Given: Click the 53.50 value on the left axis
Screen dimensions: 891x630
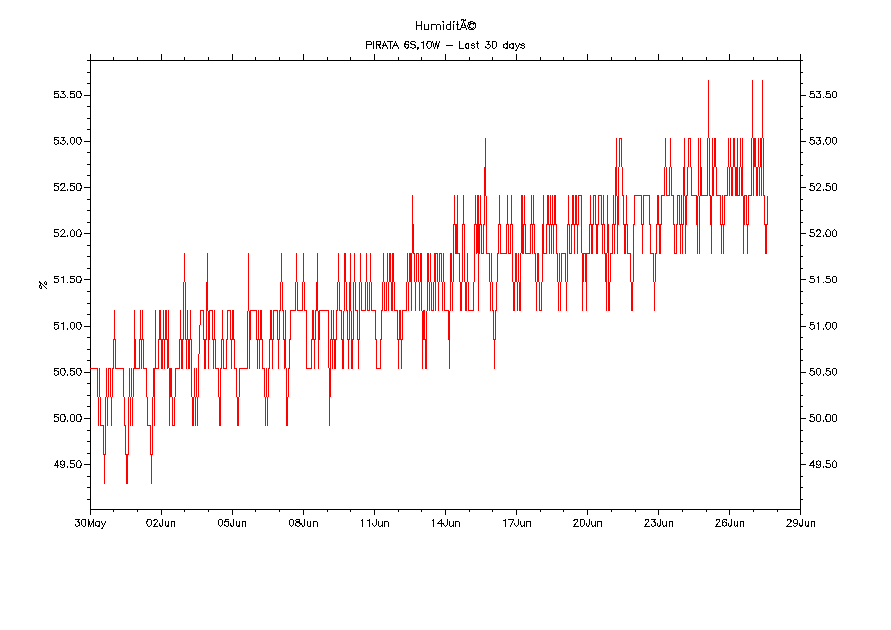Looking at the screenshot, I should (67, 95).
